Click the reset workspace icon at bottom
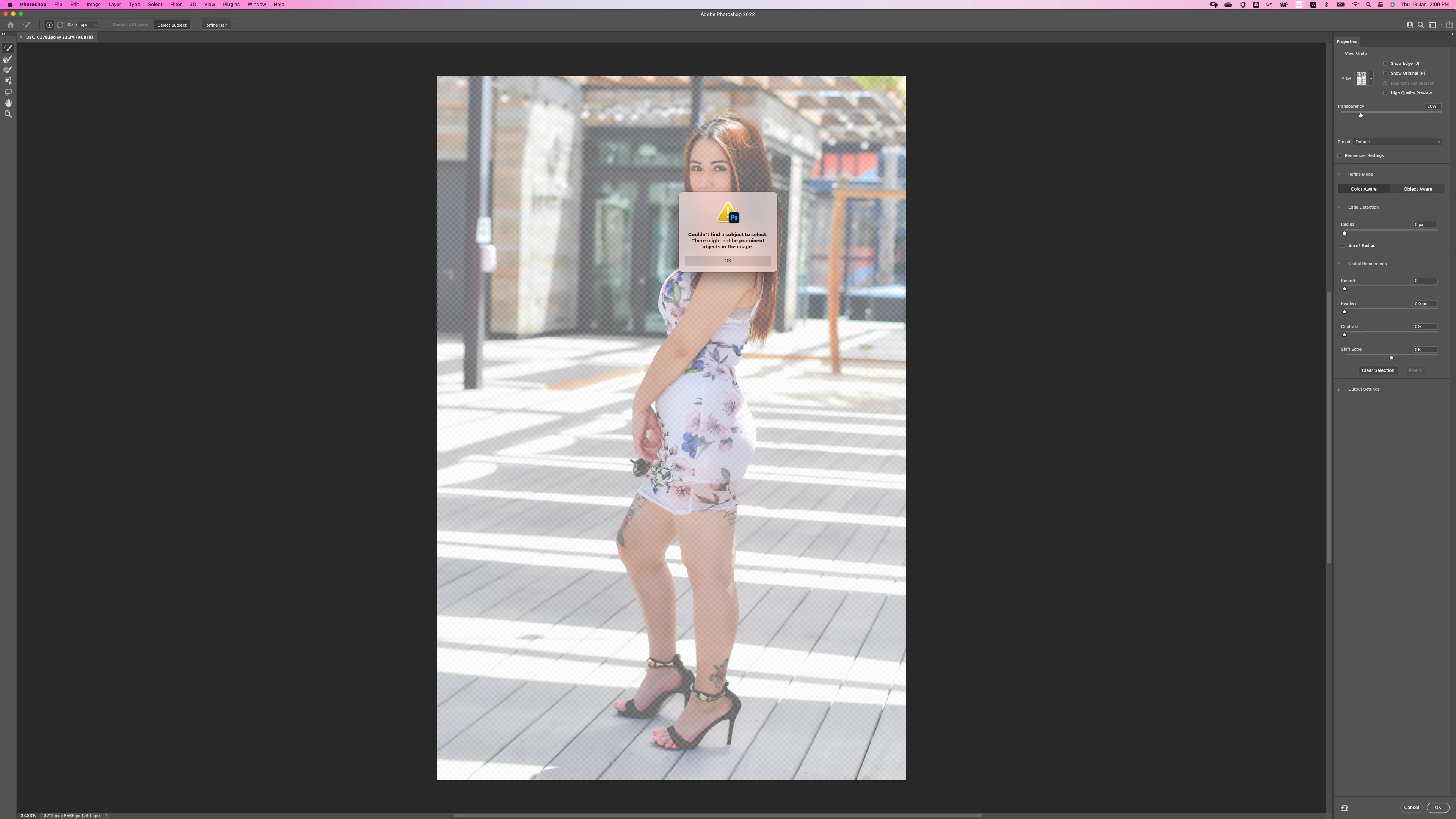 click(1344, 808)
